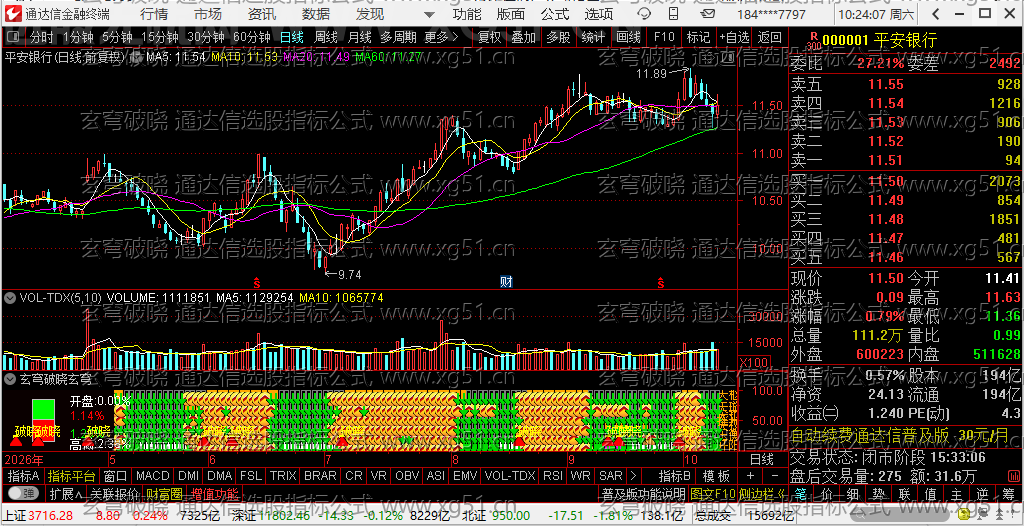Switch to 15分钟 period
Viewport: 1024px width, 526px height.
tap(160, 37)
